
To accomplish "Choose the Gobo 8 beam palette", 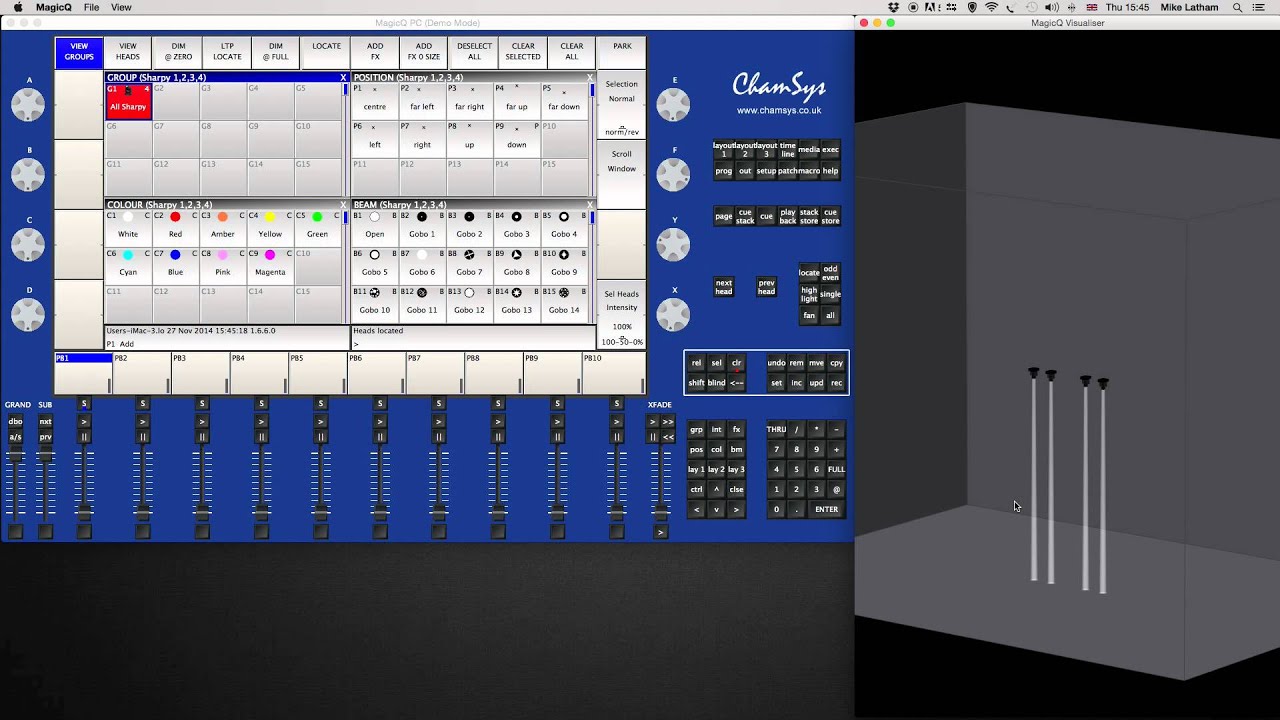I will (516, 264).
